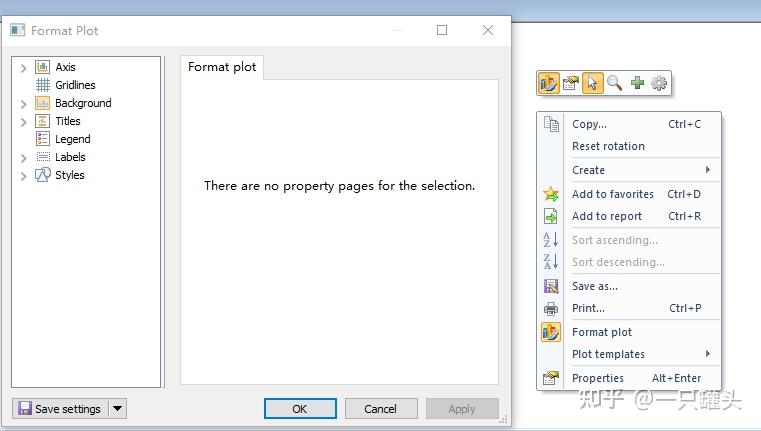Select Copy... in the context menu
761x431 pixels.
[x=589, y=124]
